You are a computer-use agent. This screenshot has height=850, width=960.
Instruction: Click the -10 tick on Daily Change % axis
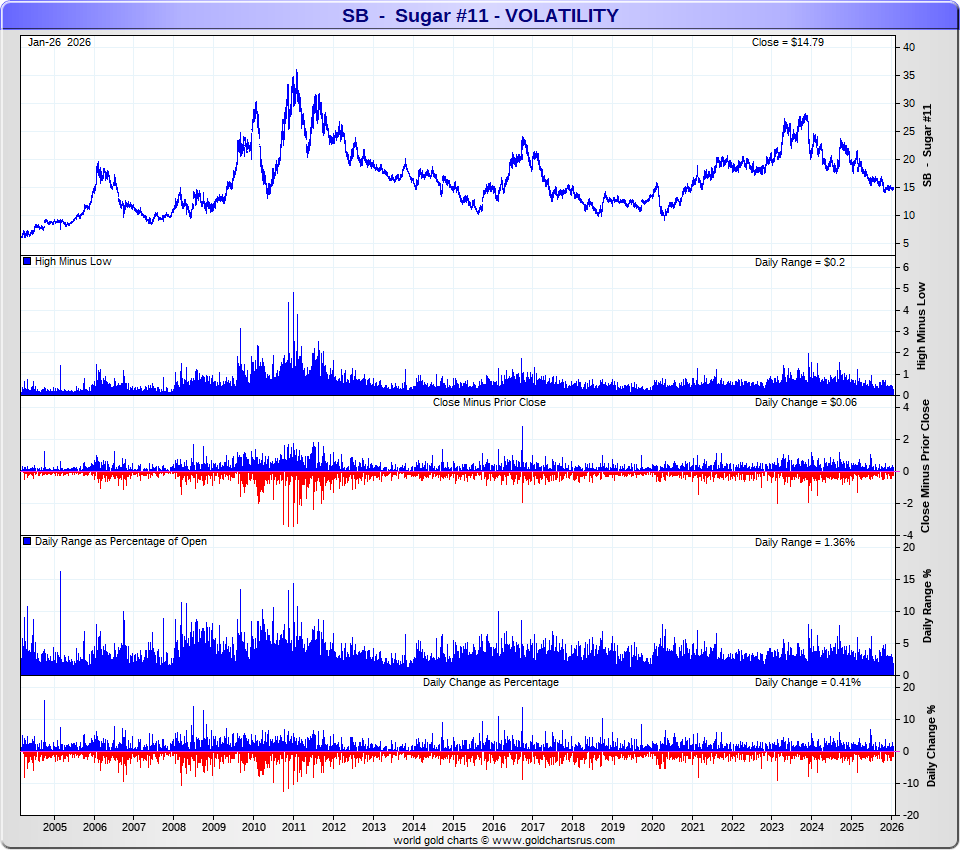point(910,783)
